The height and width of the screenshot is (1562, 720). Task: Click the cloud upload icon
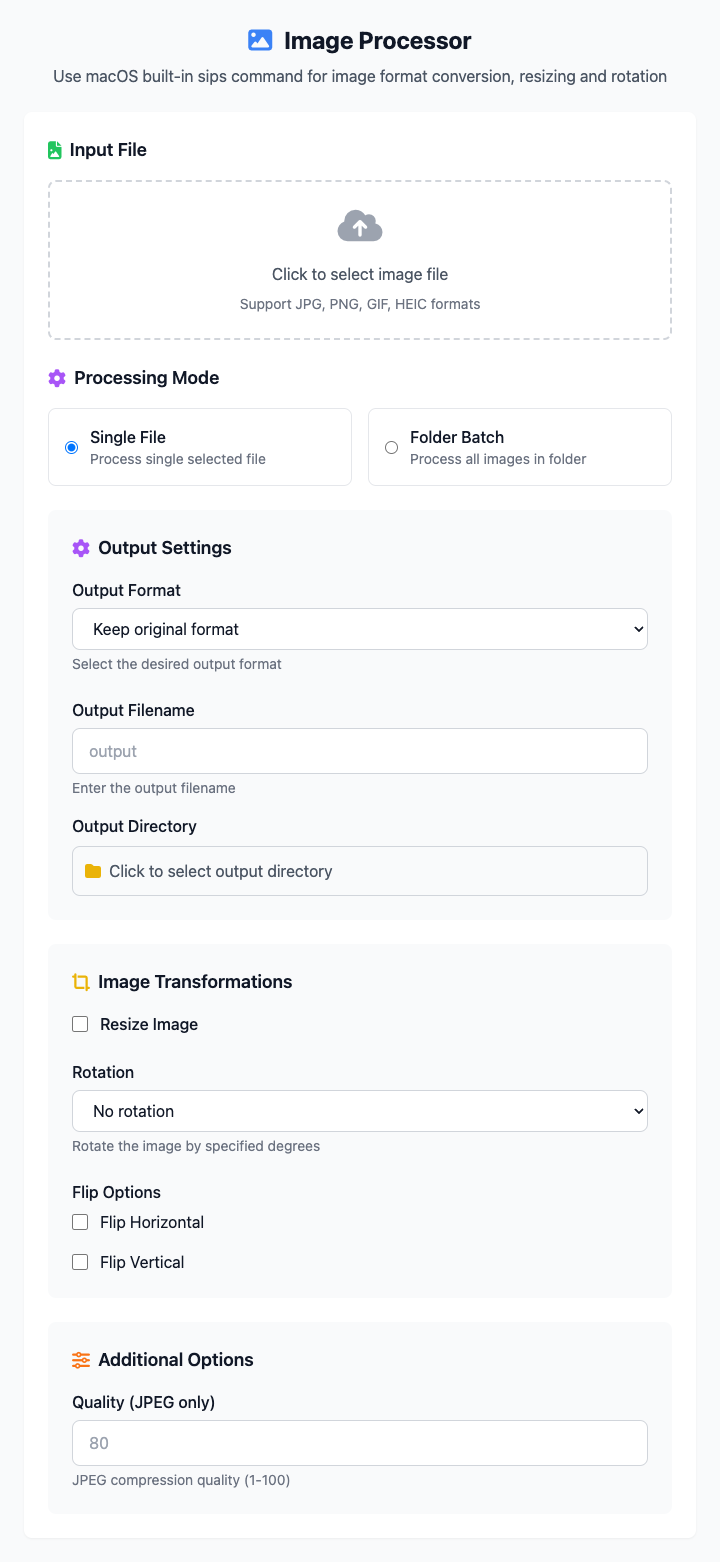click(360, 226)
